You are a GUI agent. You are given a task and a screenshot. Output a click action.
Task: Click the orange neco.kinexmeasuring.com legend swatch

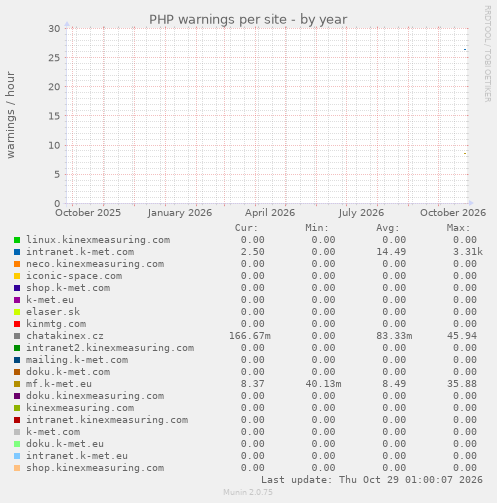(17, 264)
